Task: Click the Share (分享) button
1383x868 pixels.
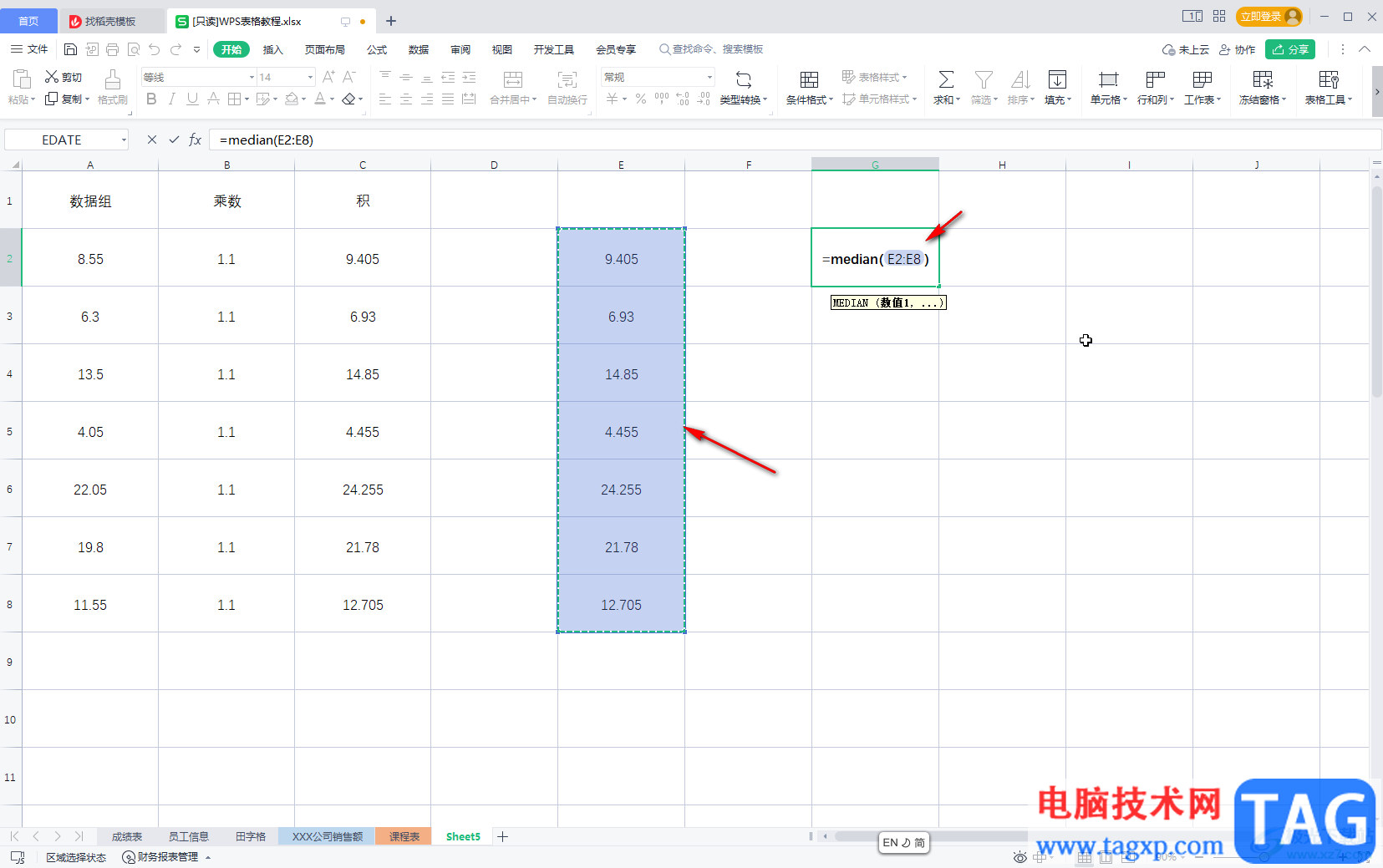Action: (x=1290, y=49)
